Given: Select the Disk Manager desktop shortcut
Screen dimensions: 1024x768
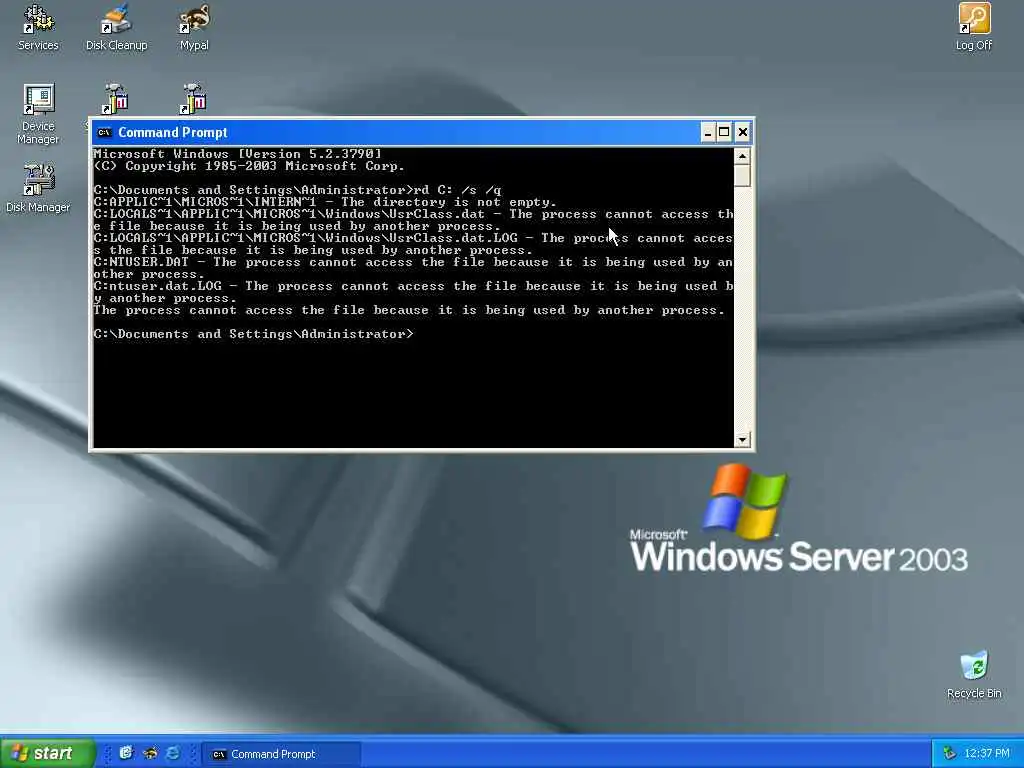Looking at the screenshot, I should (x=39, y=188).
